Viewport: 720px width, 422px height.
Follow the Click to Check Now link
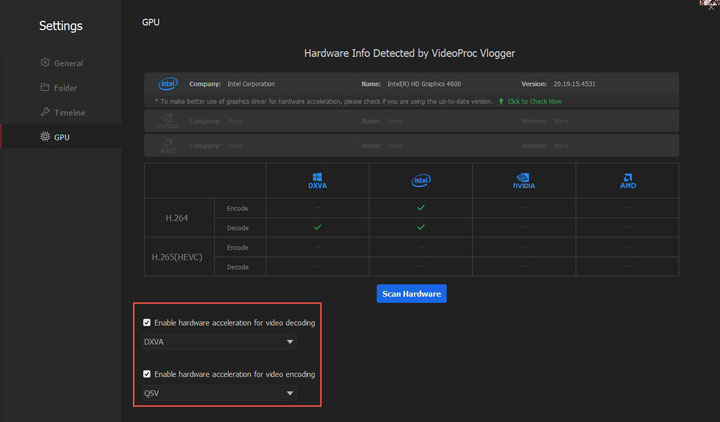(534, 101)
